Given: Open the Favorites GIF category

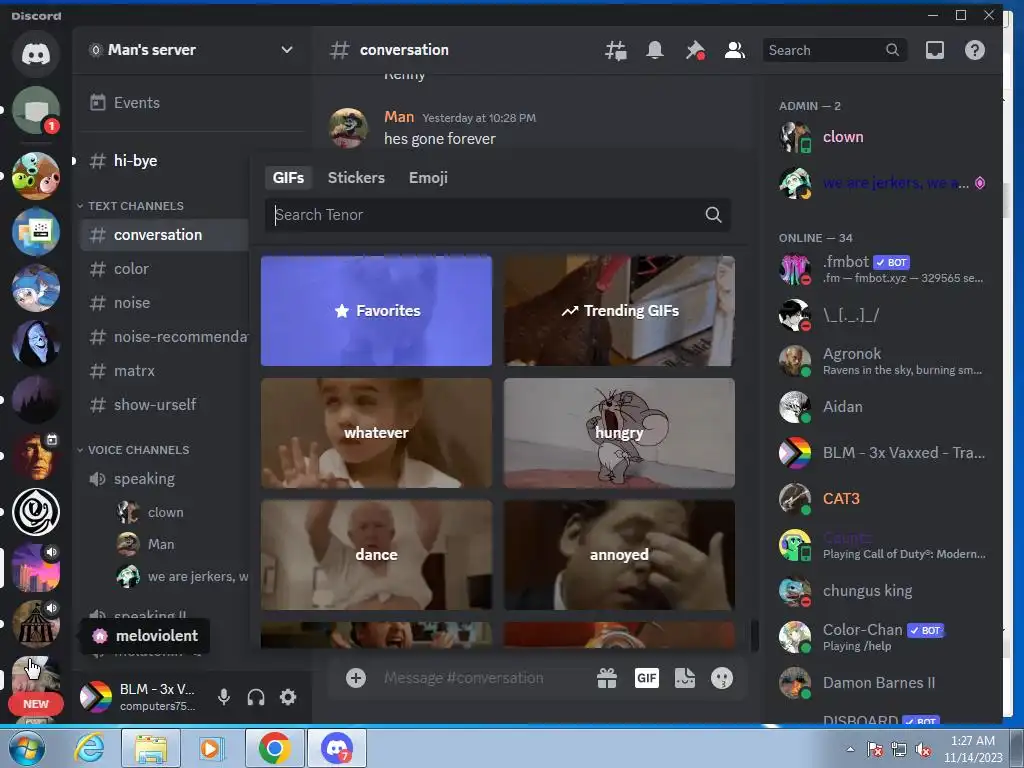Looking at the screenshot, I should [x=376, y=310].
